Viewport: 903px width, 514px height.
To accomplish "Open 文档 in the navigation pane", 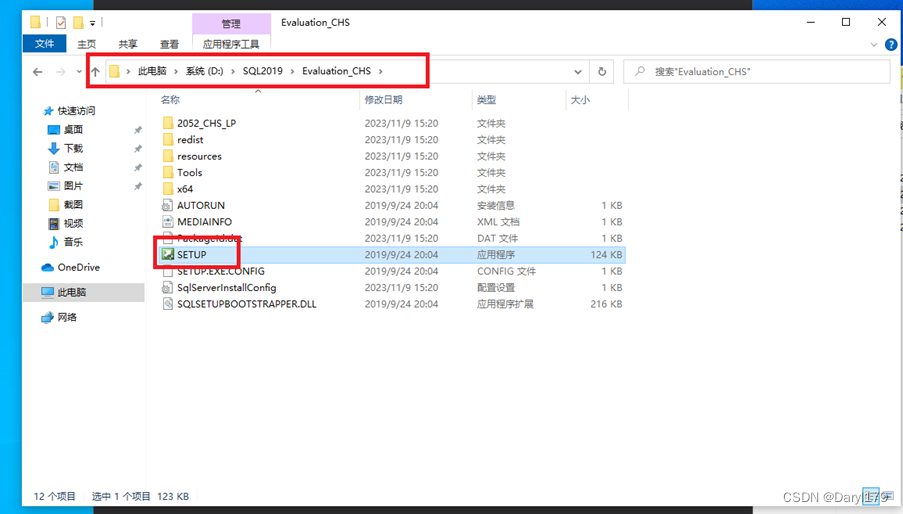I will click(73, 167).
